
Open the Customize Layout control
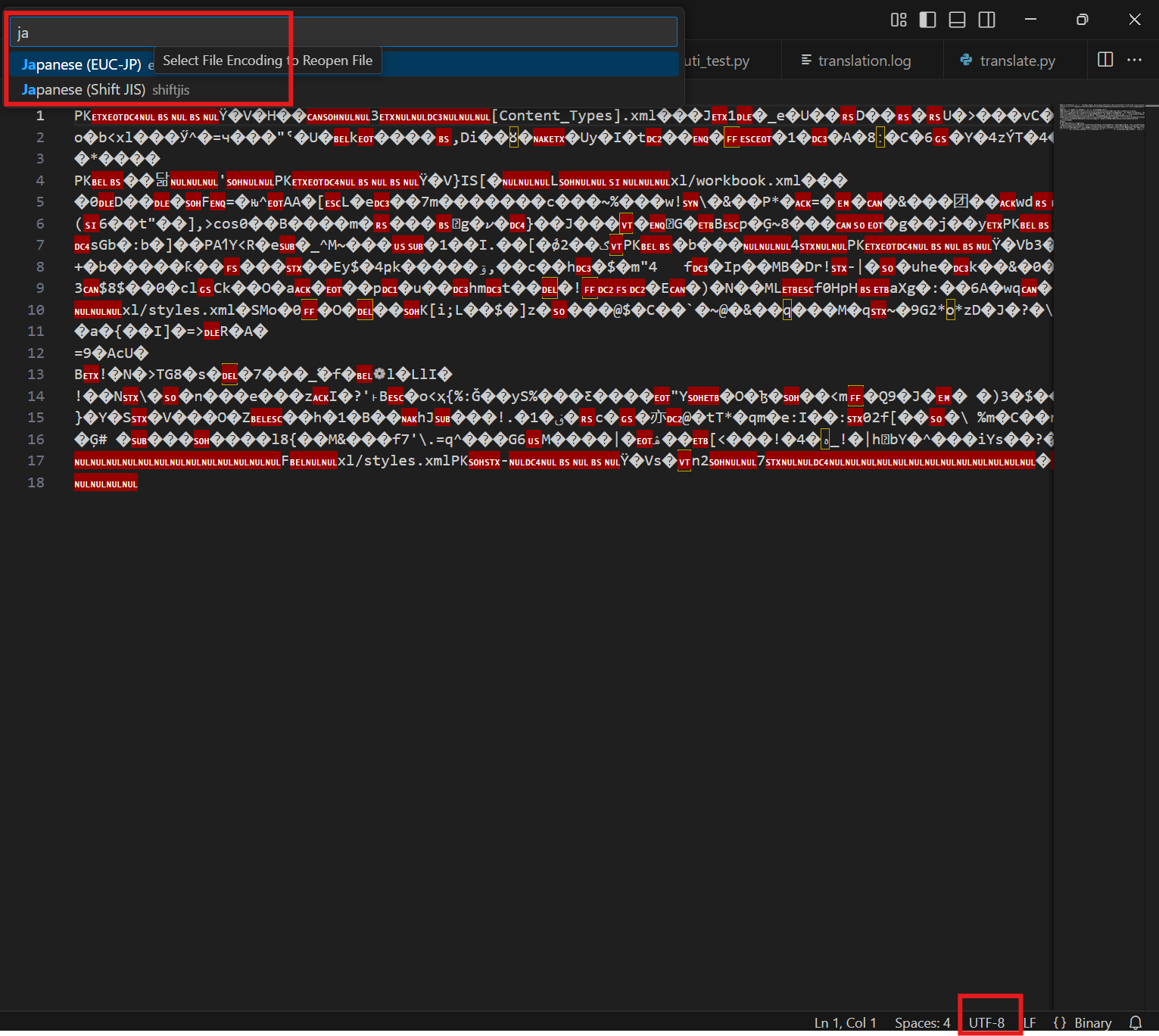coord(898,20)
